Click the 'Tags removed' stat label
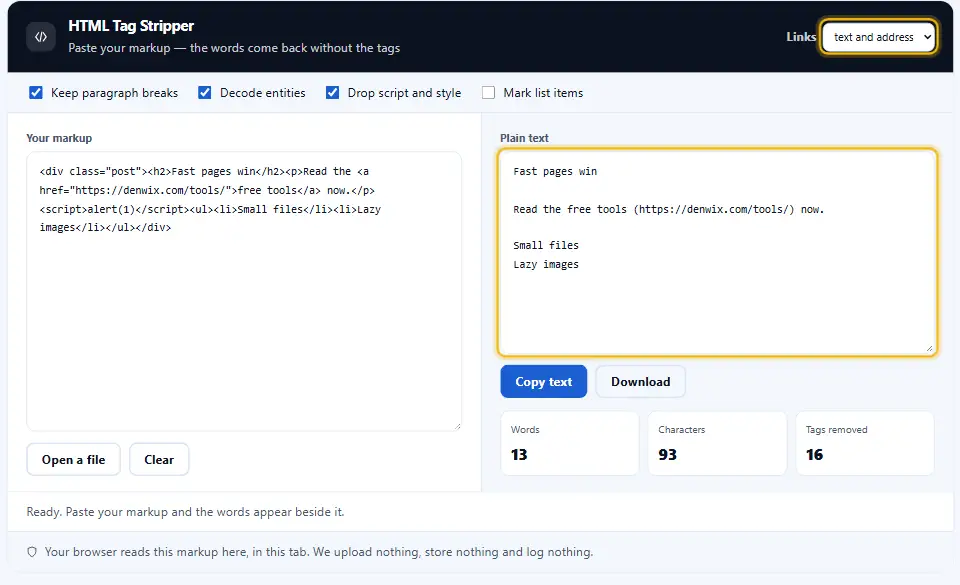The height and width of the screenshot is (585, 960). click(836, 430)
